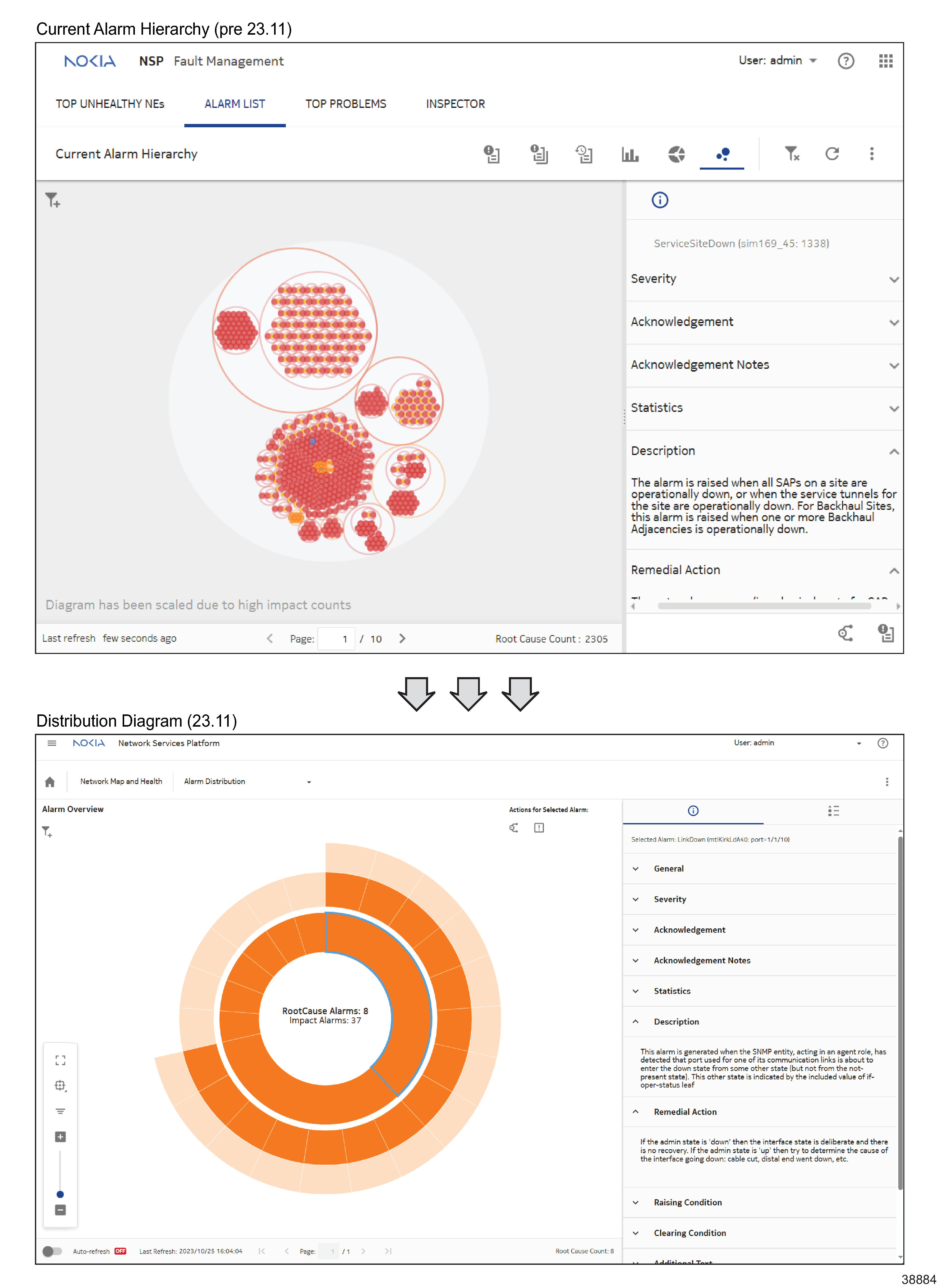
Task: Jump to last page in Distribution Diagram pager
Action: click(388, 1251)
